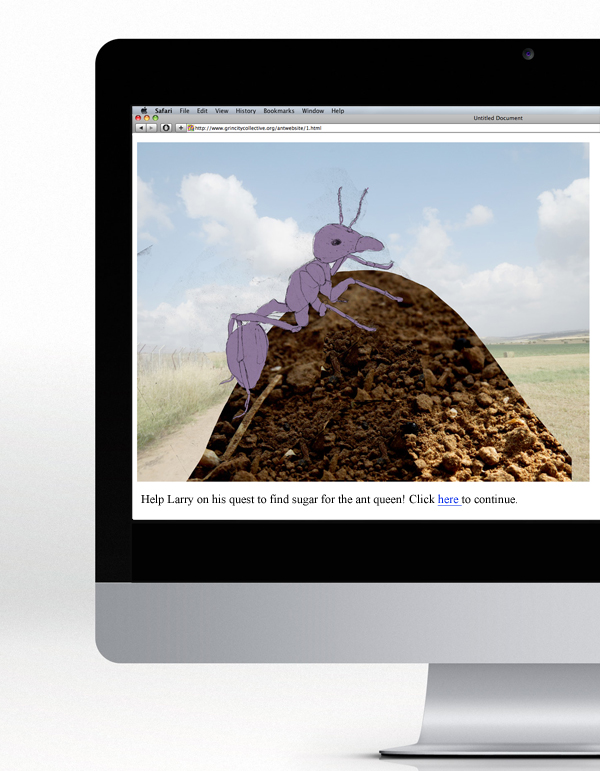This screenshot has height=771, width=600.
Task: Minimize the window with the yellow button
Action: coord(147,119)
